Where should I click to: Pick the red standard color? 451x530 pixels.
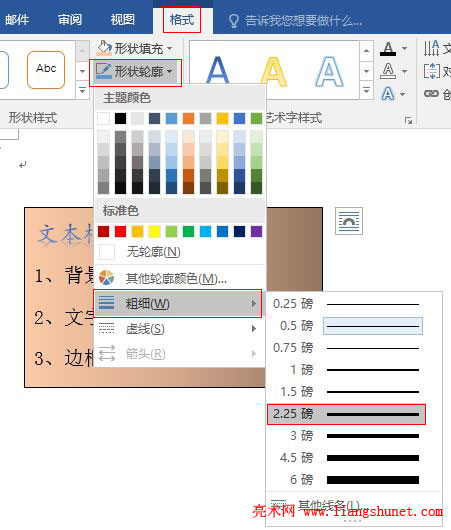120,232
